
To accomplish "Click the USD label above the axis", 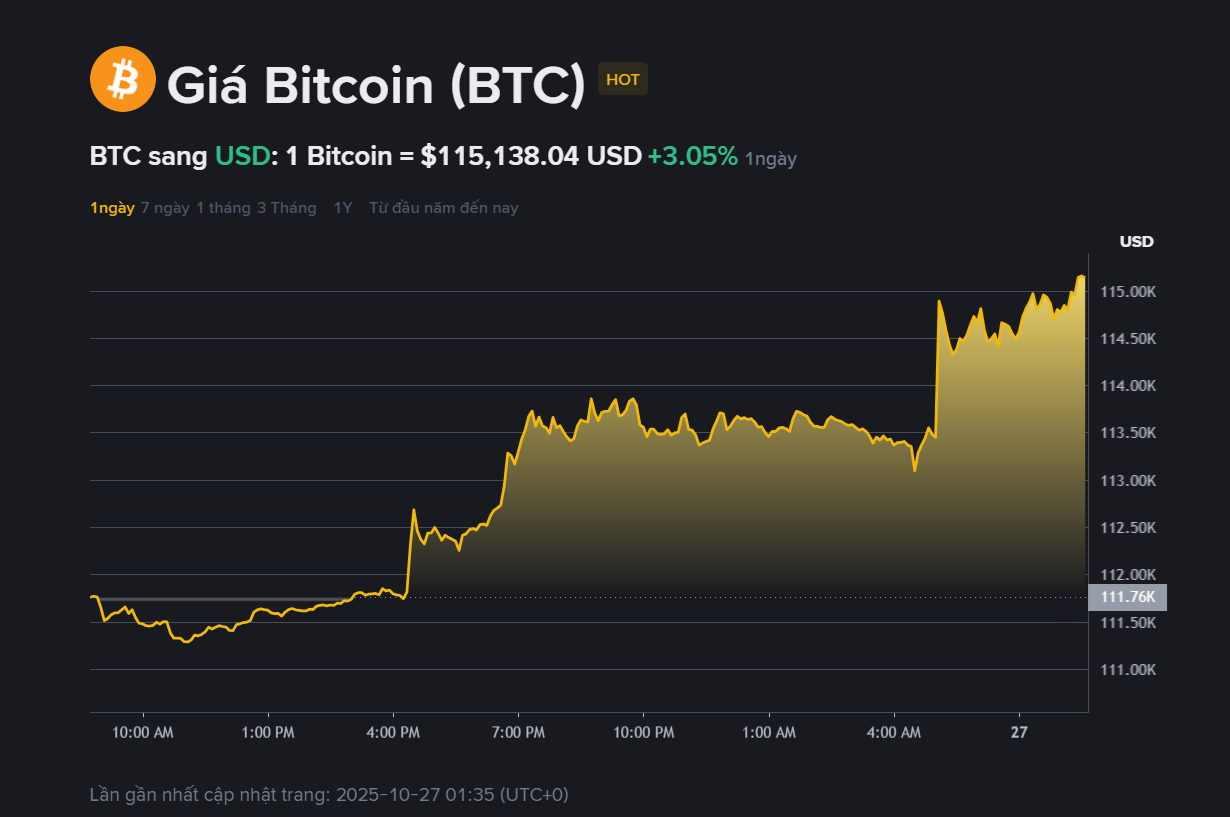I will point(1135,241).
